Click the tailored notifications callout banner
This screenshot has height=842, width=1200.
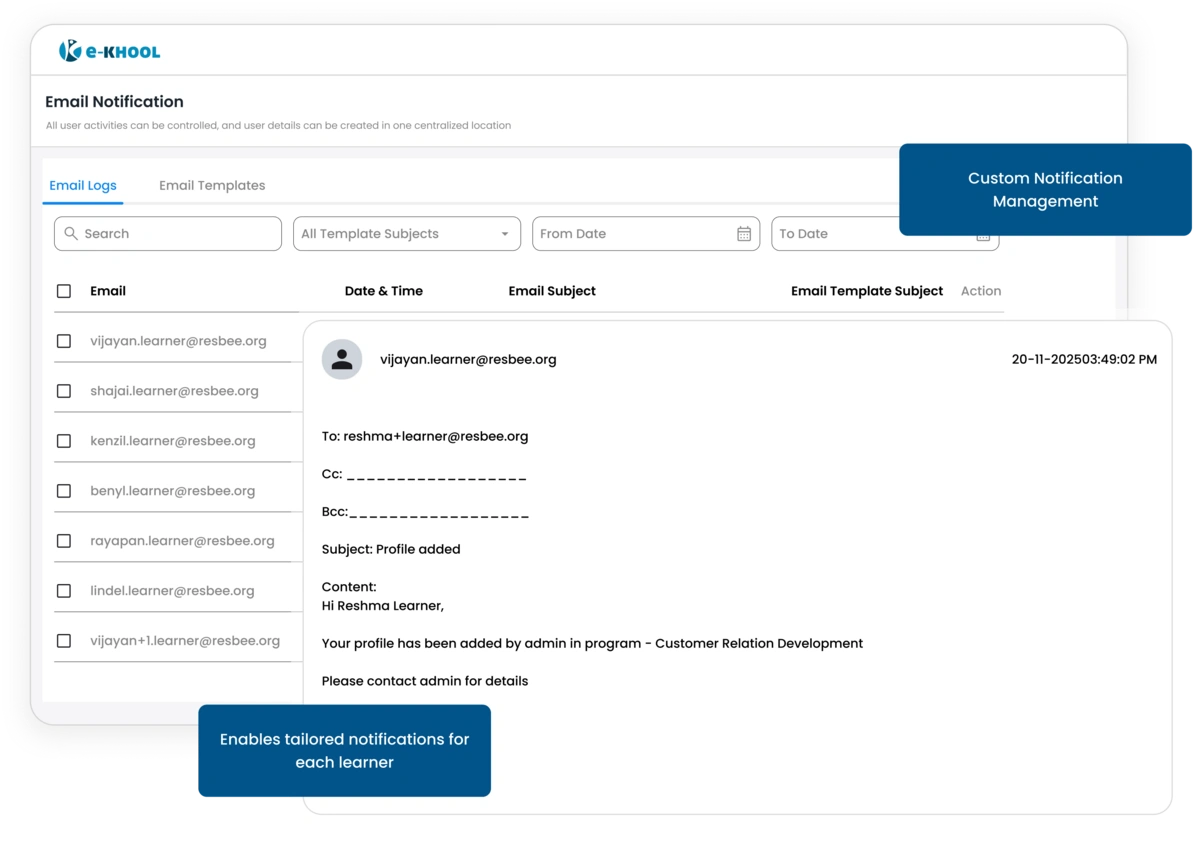(344, 750)
